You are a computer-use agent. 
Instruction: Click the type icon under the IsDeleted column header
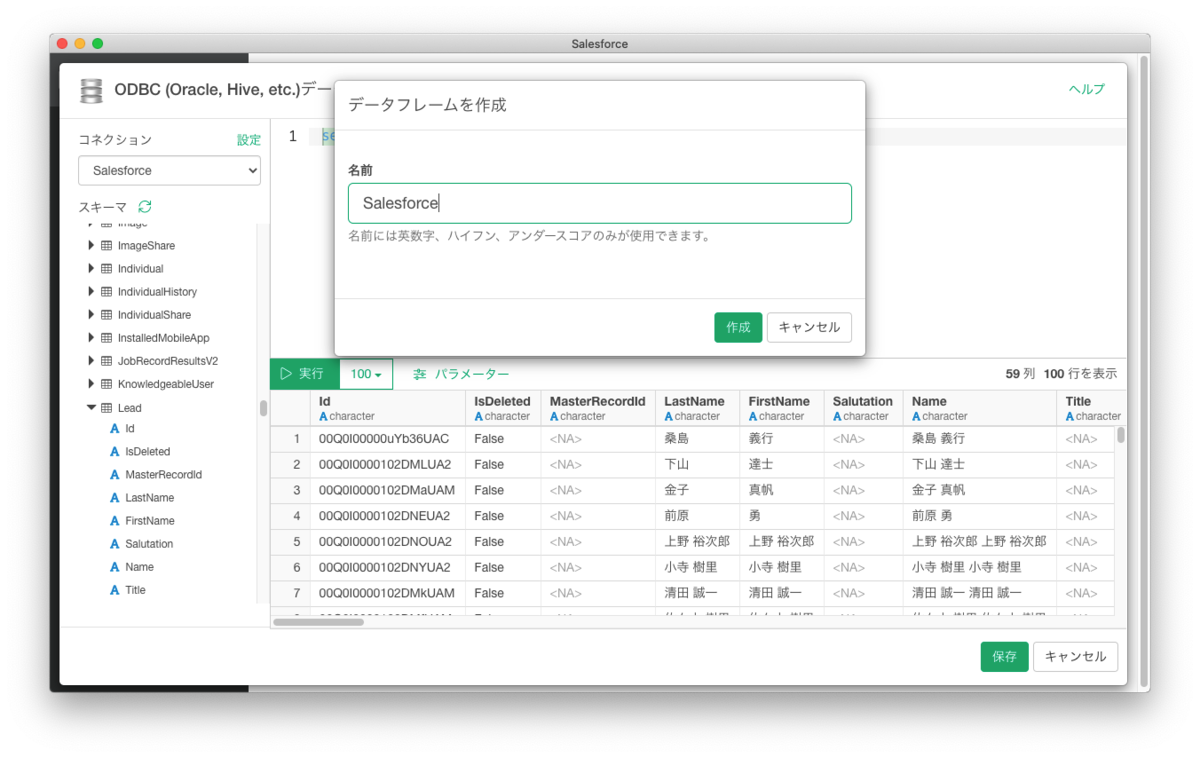[x=479, y=416]
